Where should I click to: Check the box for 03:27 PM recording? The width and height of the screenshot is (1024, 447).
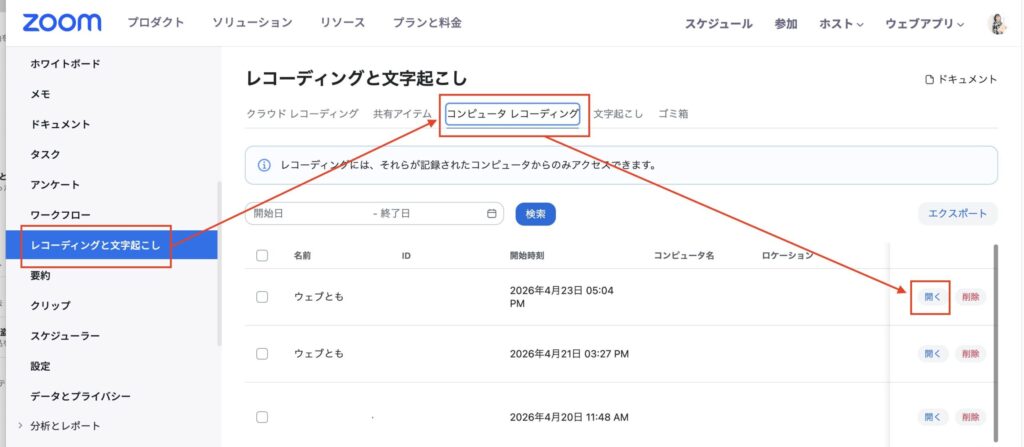tap(262, 354)
